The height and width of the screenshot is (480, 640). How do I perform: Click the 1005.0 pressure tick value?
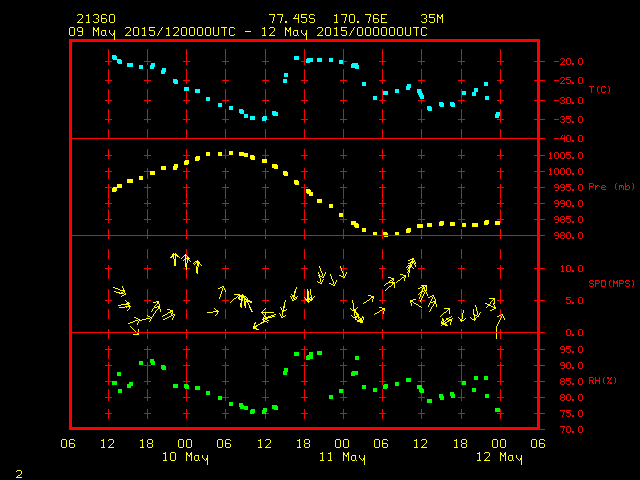coord(566,156)
